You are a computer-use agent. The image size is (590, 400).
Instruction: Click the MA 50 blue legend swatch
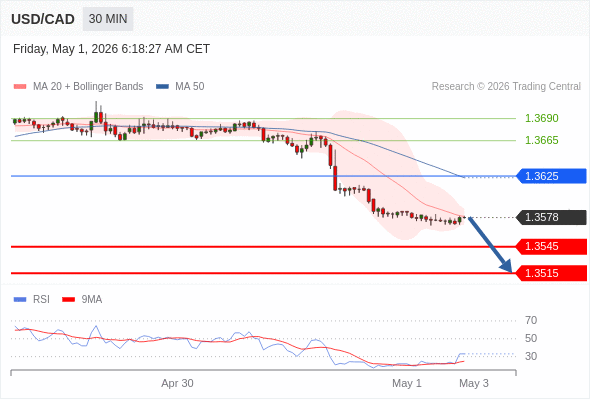tap(162, 87)
